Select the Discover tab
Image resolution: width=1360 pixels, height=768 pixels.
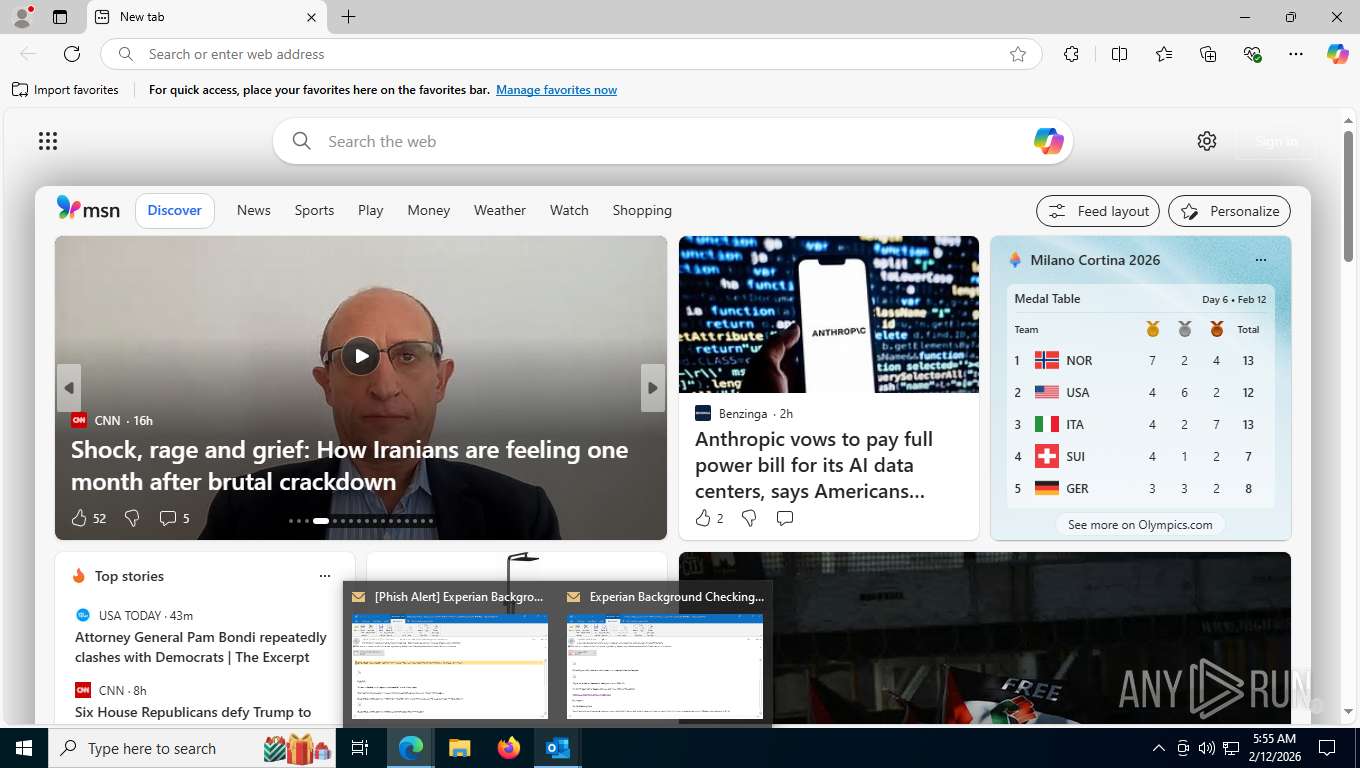pos(175,210)
